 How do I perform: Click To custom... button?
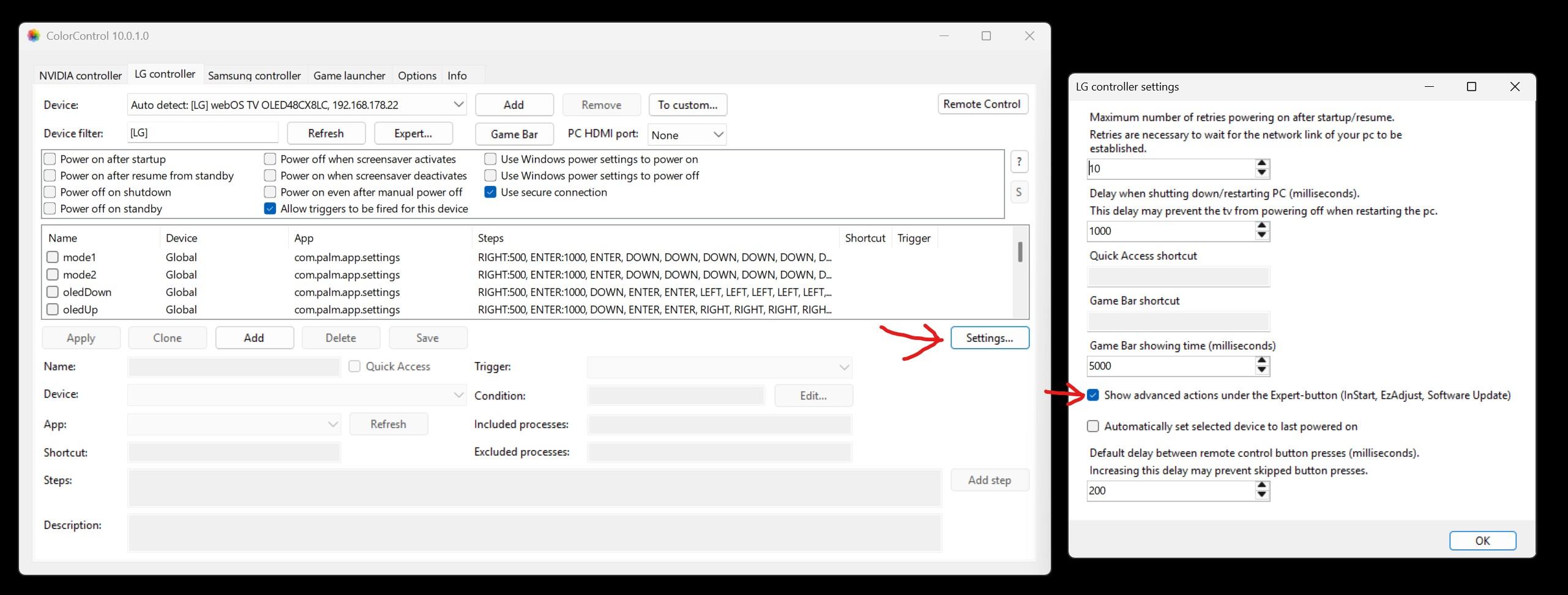coord(688,105)
